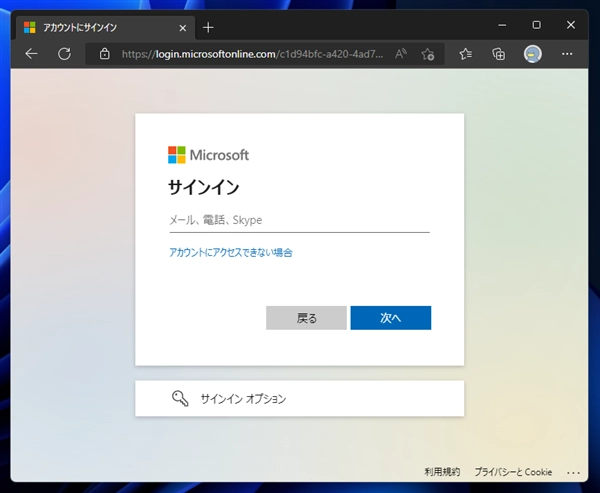Open a new tab with plus icon
The width and height of the screenshot is (600, 493).
pyautogui.click(x=208, y=28)
